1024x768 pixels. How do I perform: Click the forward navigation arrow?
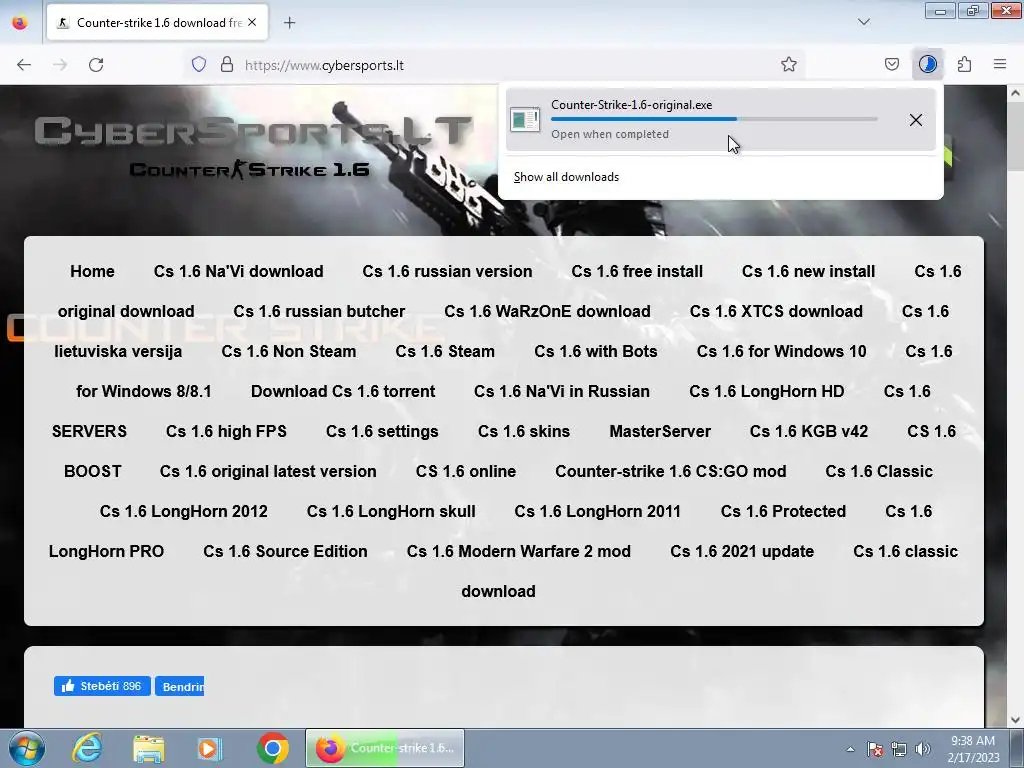click(60, 65)
